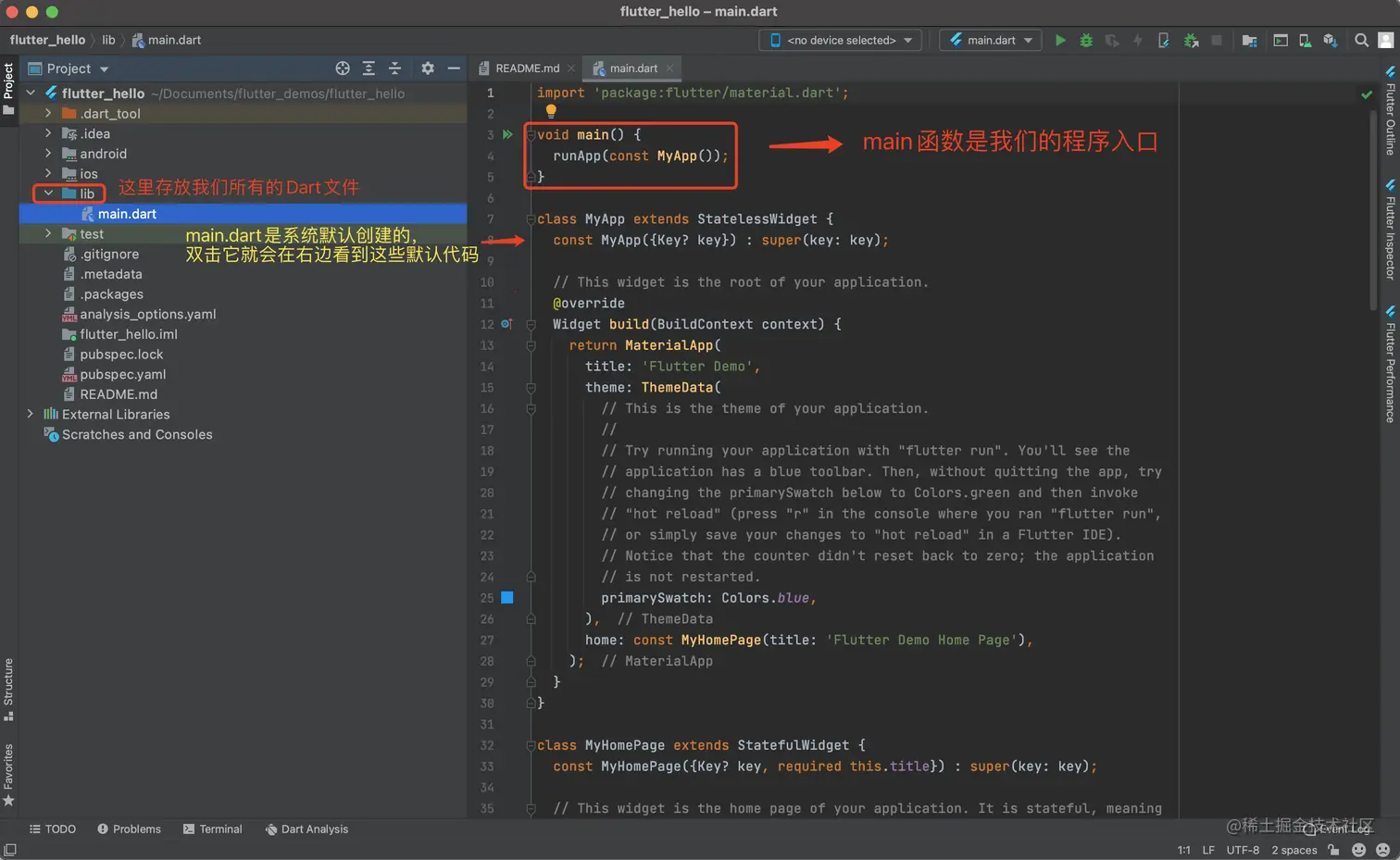
Task: Click the blue color swatch at line 25
Action: 507,598
